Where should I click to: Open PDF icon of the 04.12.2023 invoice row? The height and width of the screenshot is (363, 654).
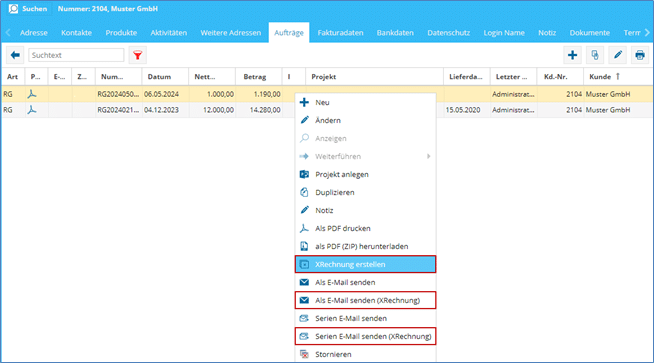32,110
